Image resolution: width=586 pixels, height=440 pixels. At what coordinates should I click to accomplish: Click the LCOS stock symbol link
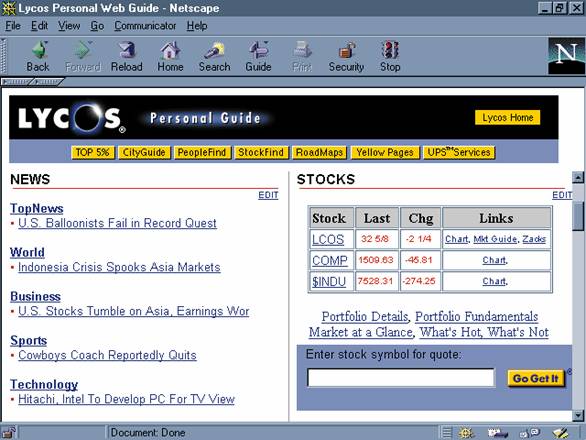click(328, 239)
